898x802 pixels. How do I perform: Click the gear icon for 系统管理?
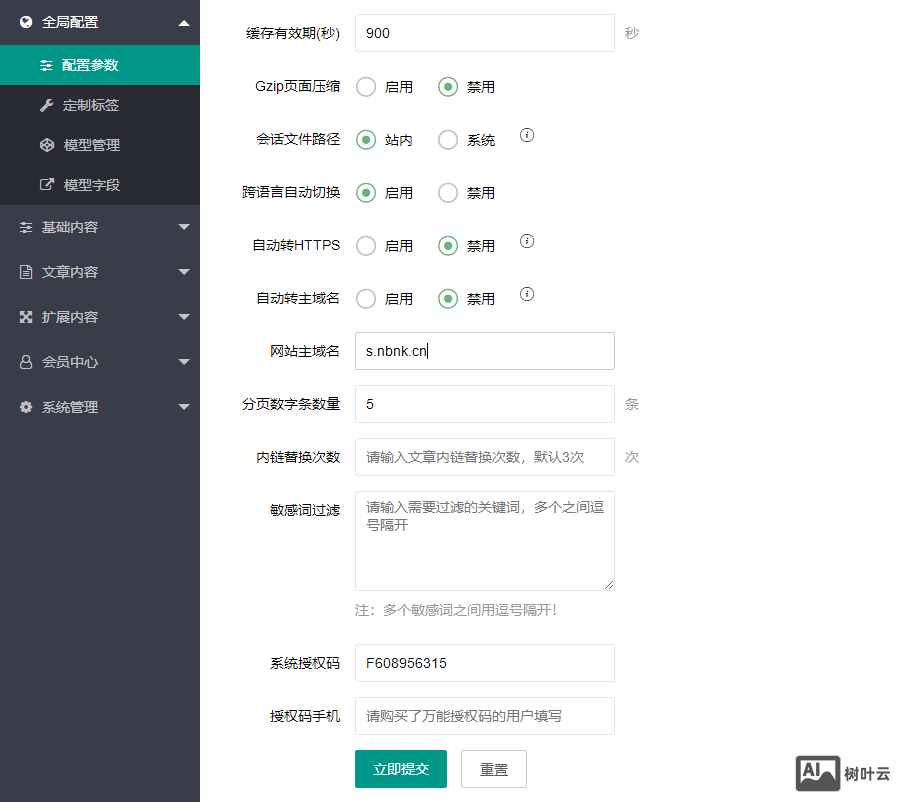pos(26,407)
